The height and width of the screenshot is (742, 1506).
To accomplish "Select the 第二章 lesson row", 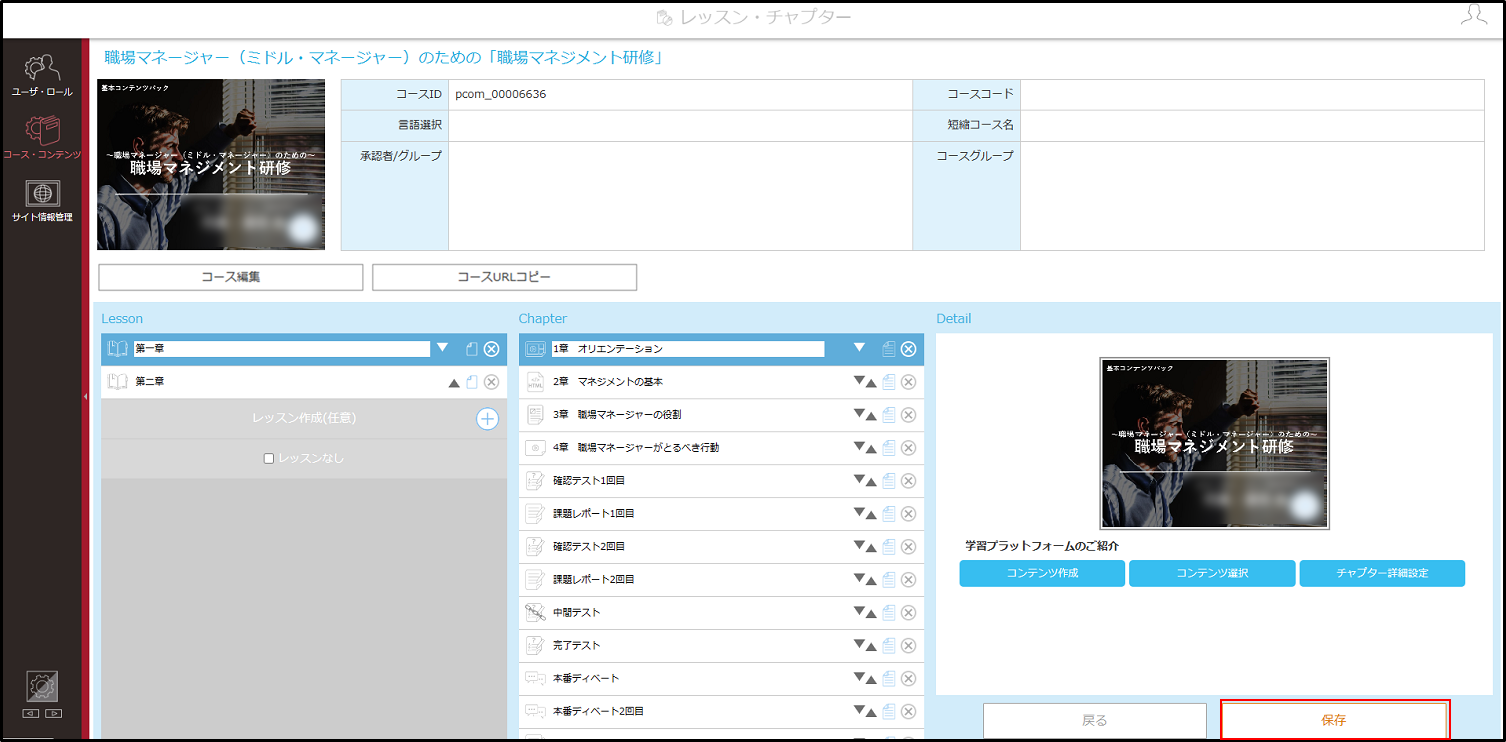I will coord(304,382).
